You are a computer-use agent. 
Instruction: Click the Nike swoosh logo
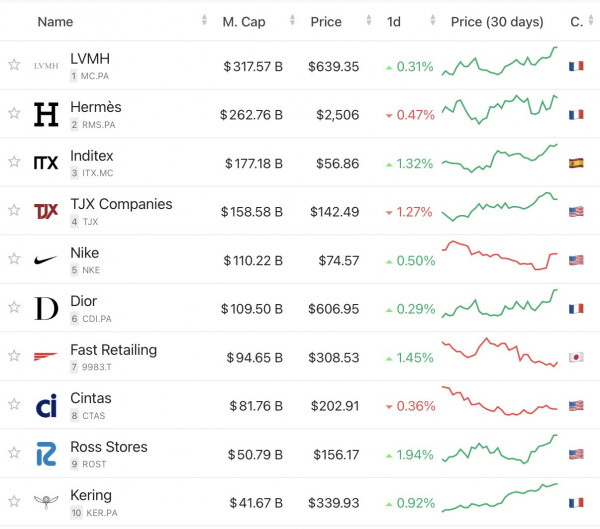click(46, 260)
